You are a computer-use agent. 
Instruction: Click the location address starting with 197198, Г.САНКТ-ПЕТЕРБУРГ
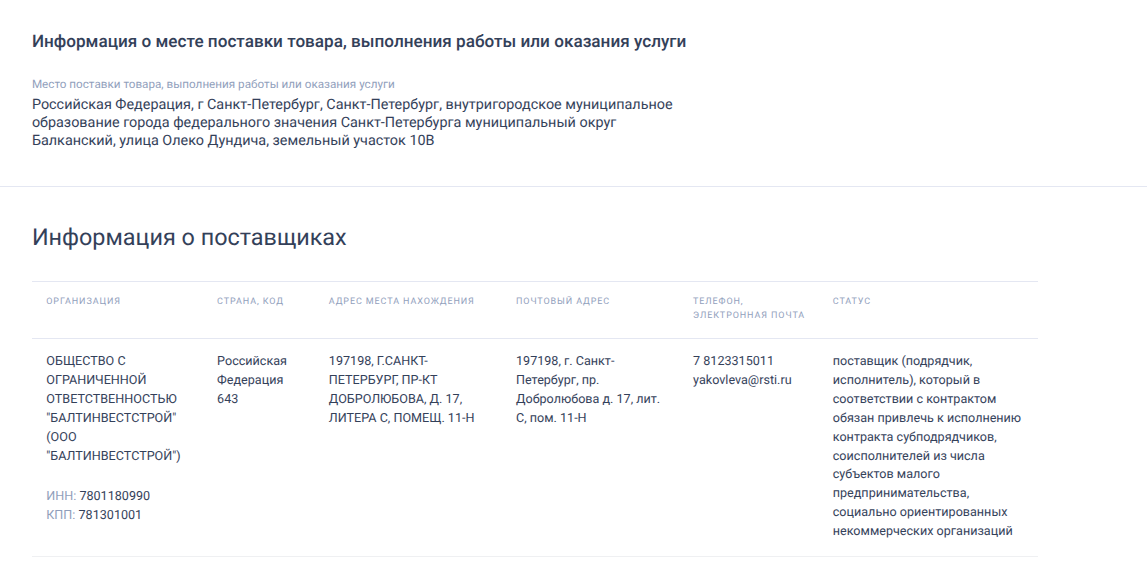pyautogui.click(x=401, y=389)
